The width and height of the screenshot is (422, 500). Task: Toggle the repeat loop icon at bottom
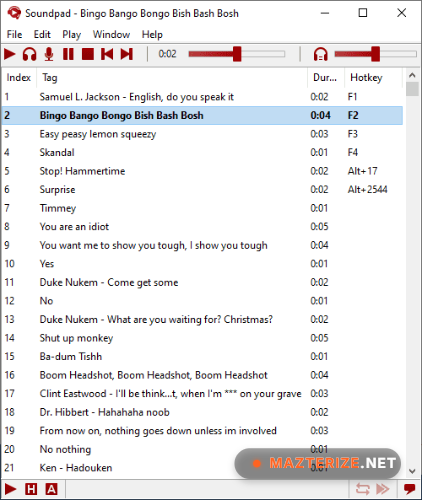[363, 489]
